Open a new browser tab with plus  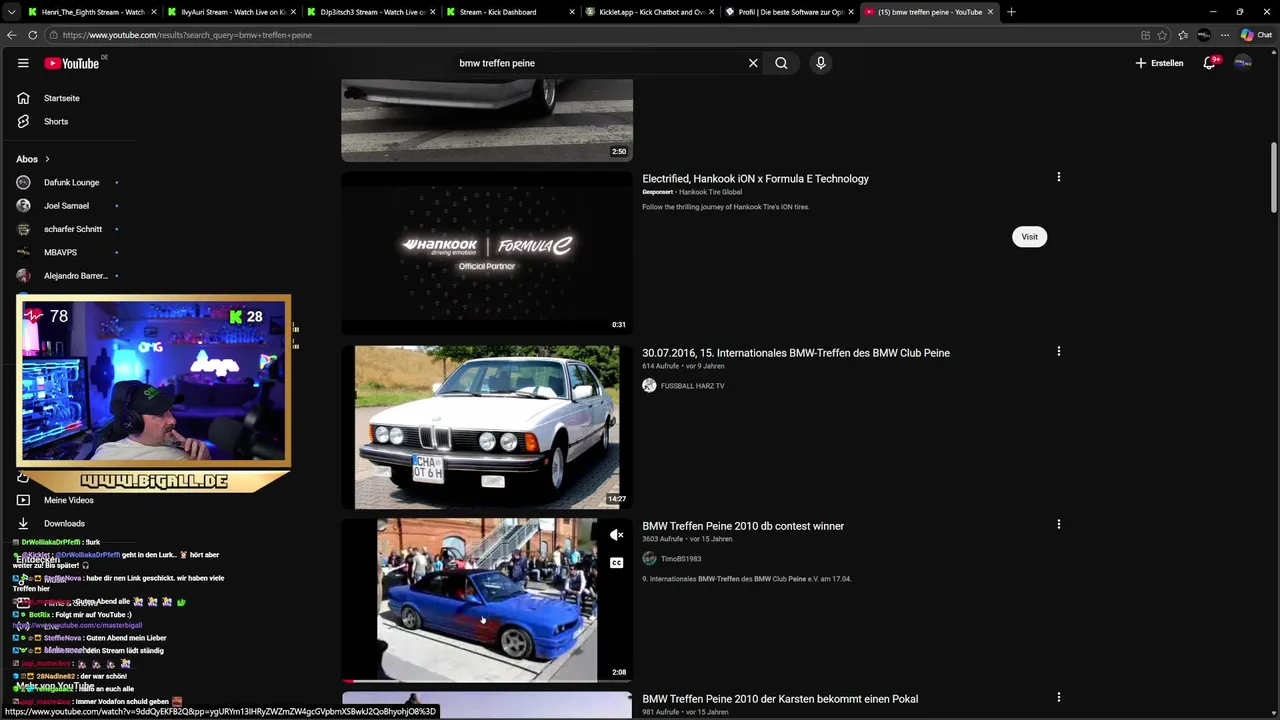click(1011, 12)
